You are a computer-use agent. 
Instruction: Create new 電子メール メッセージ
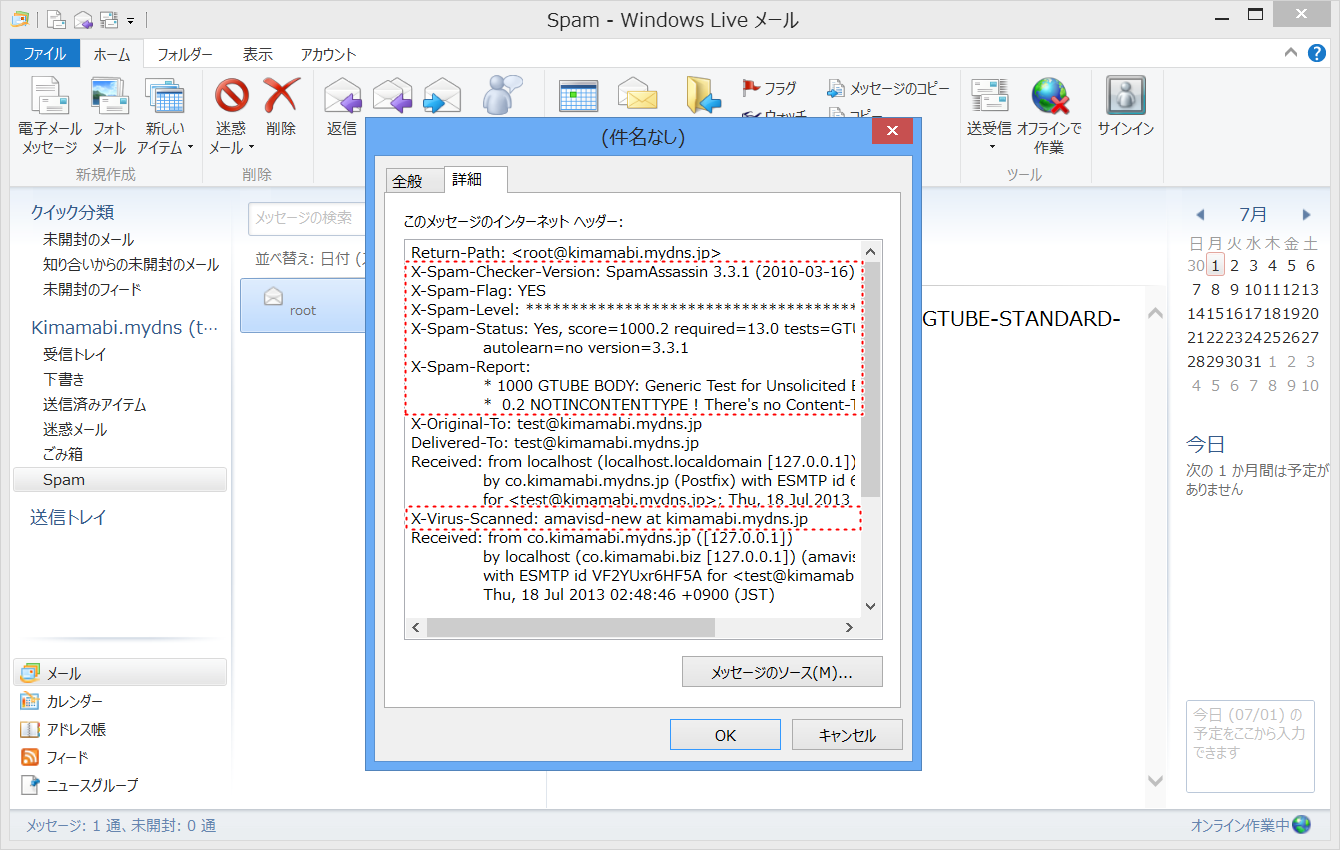pos(50,117)
